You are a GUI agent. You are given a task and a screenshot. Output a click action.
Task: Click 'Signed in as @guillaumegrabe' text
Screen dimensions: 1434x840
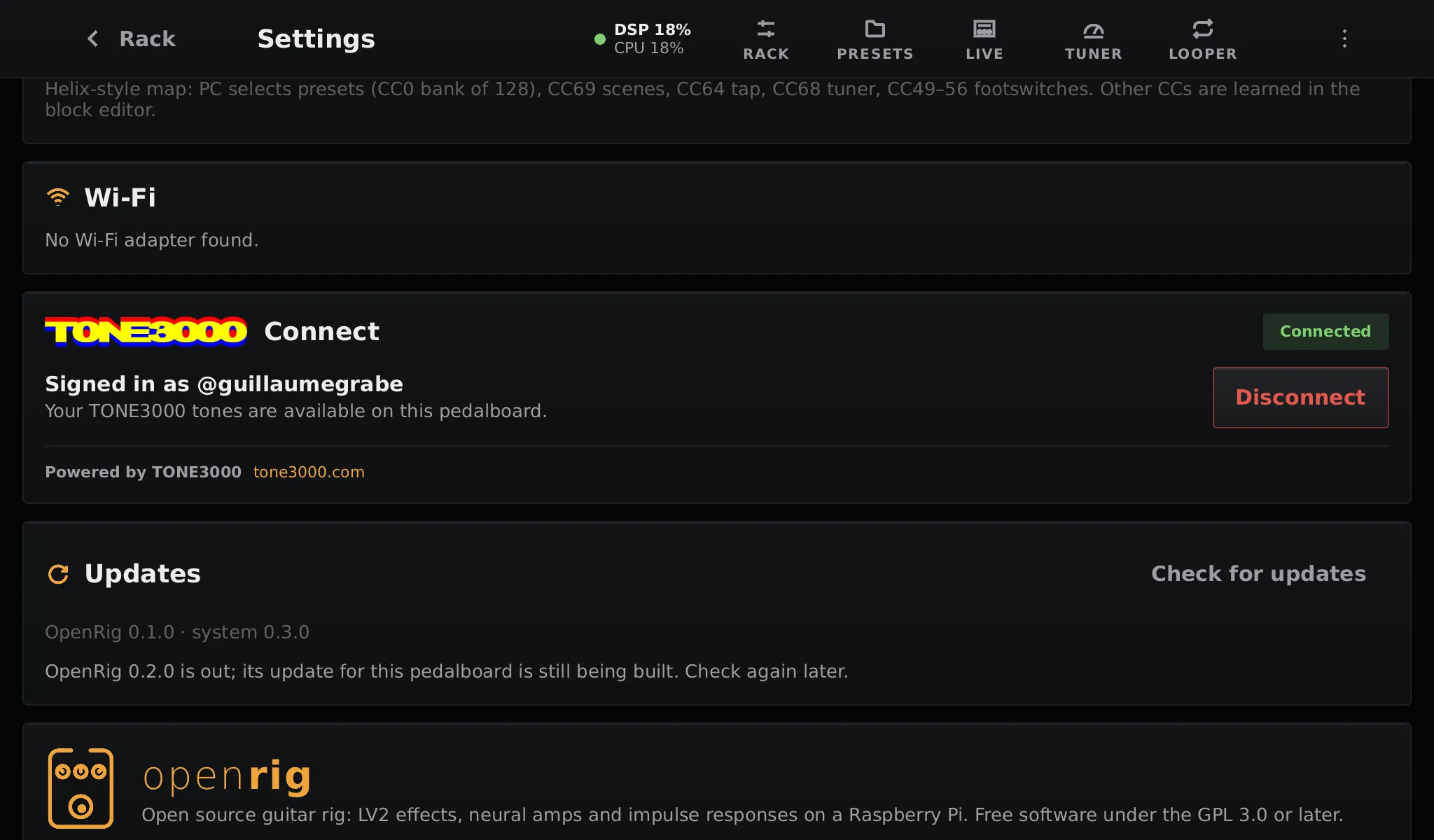[224, 384]
